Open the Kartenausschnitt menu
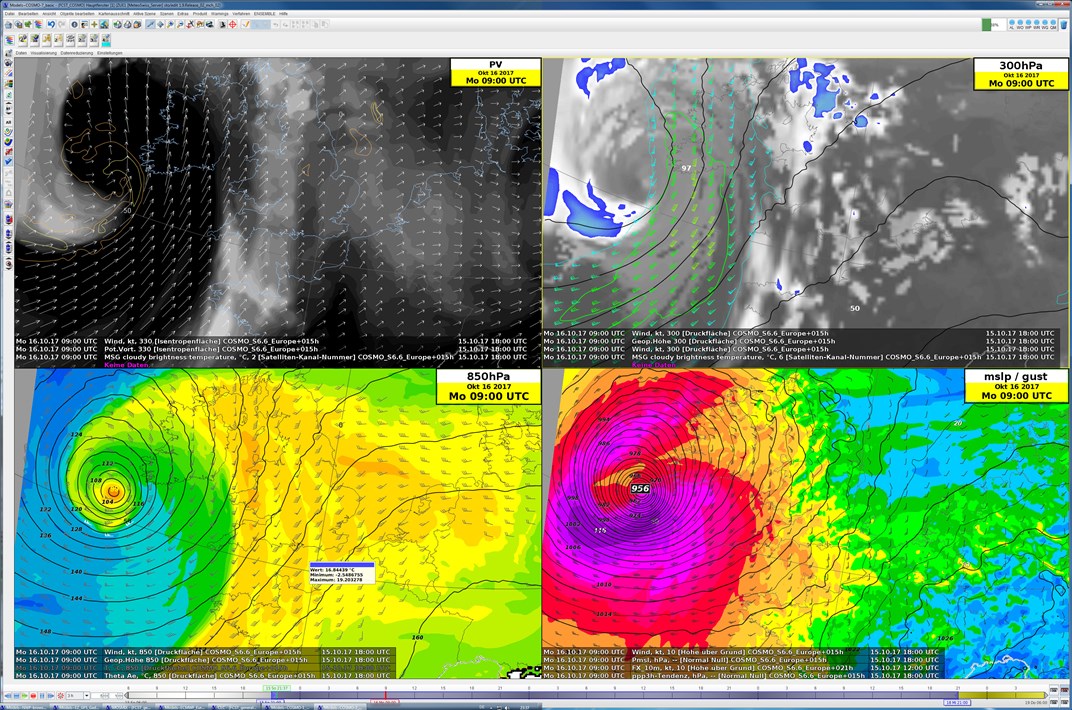Screen dimensions: 1072x710 coord(113,14)
